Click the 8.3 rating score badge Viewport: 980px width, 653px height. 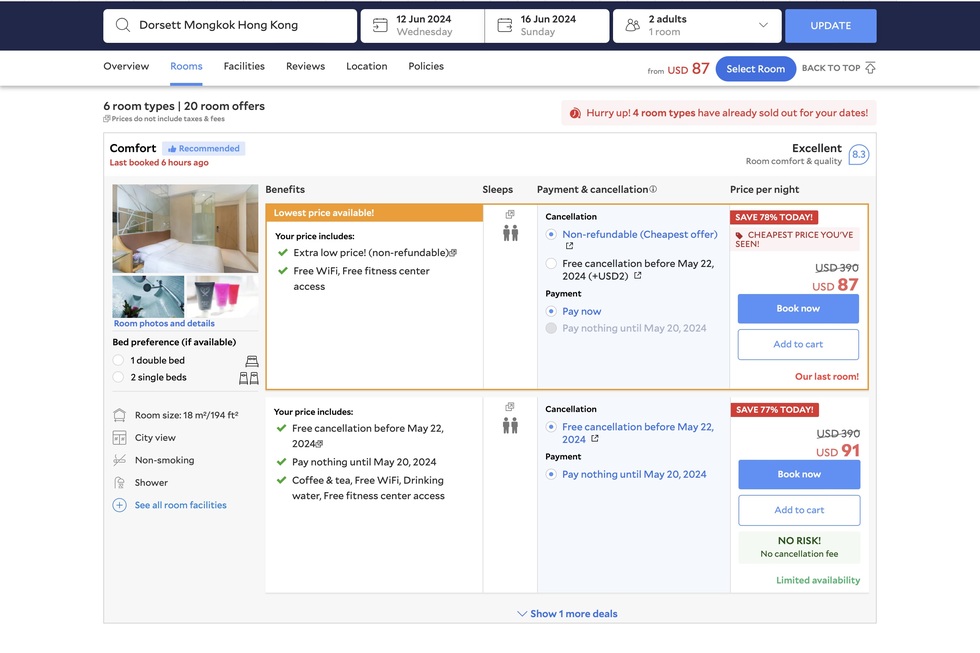pyautogui.click(x=859, y=154)
